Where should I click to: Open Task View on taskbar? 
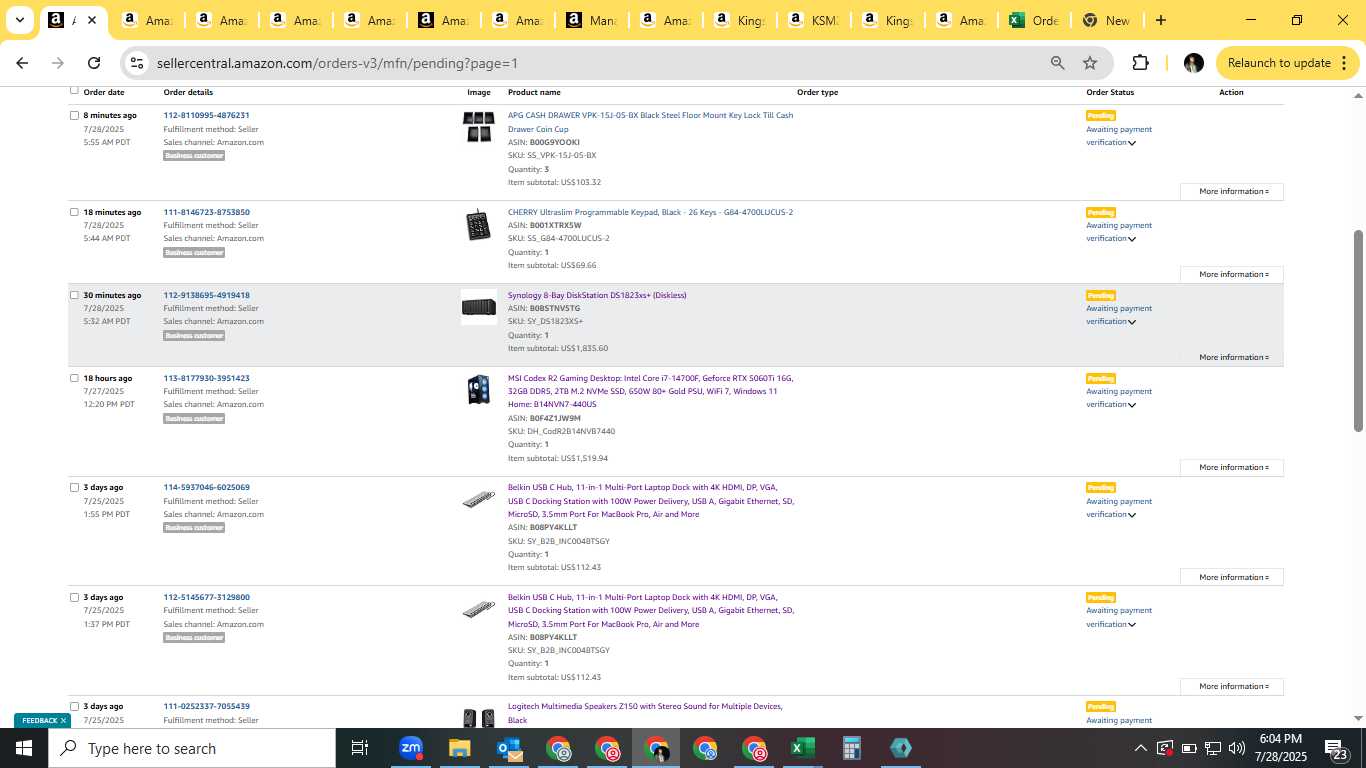click(360, 748)
